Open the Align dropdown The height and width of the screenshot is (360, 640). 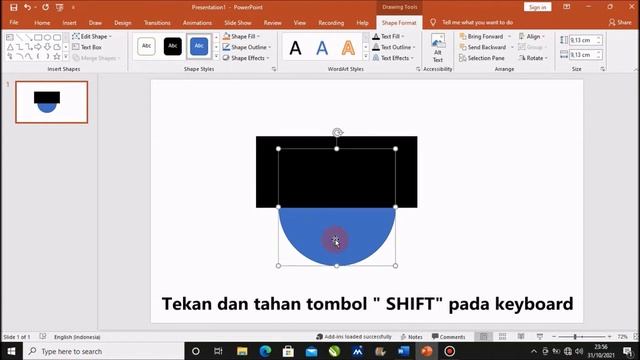[x=532, y=37]
